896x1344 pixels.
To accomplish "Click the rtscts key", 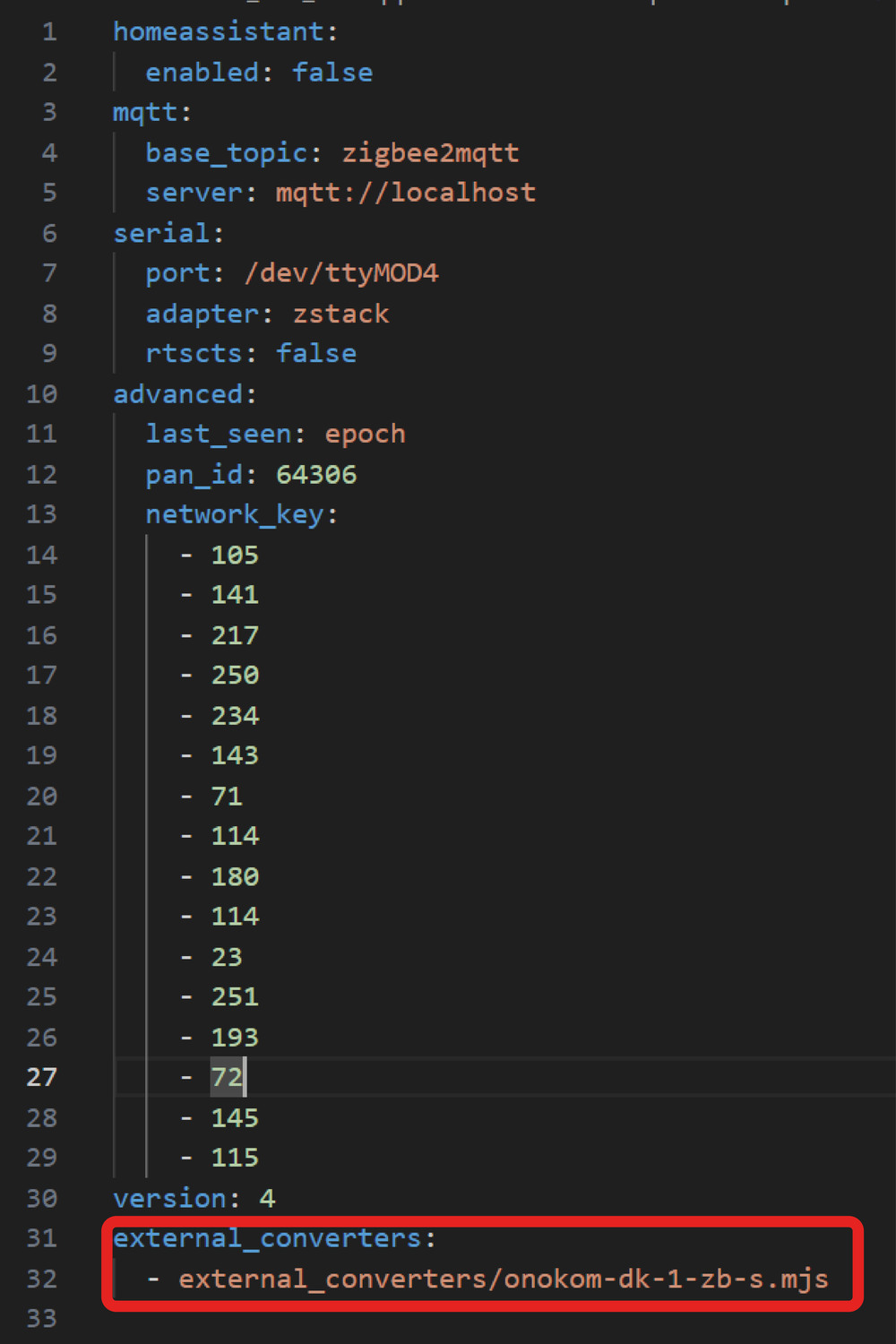I will tap(194, 354).
